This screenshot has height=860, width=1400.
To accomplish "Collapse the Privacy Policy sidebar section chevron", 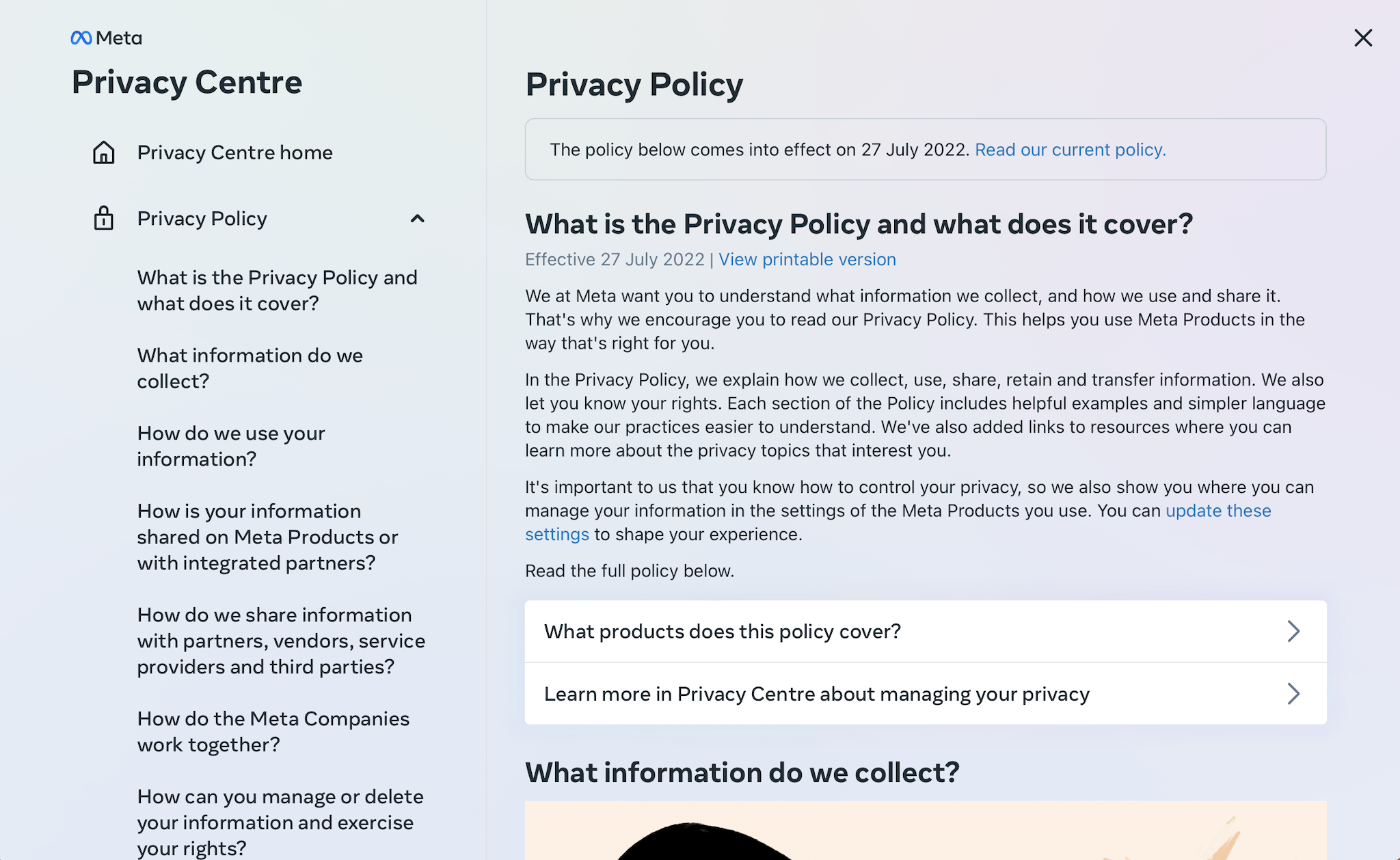I will [x=417, y=219].
